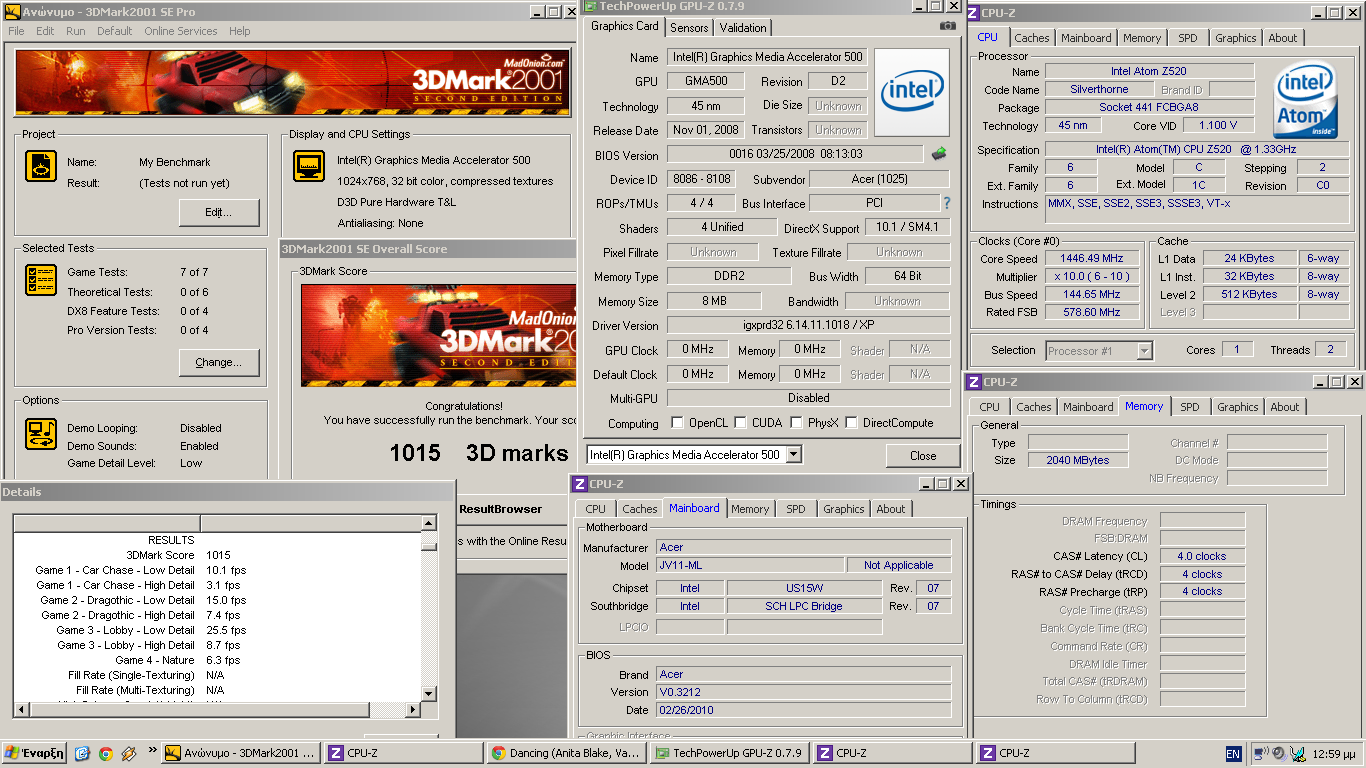Screen dimensions: 1366x768
Task: Click the Change... button in Selected Tests
Action: click(x=219, y=362)
